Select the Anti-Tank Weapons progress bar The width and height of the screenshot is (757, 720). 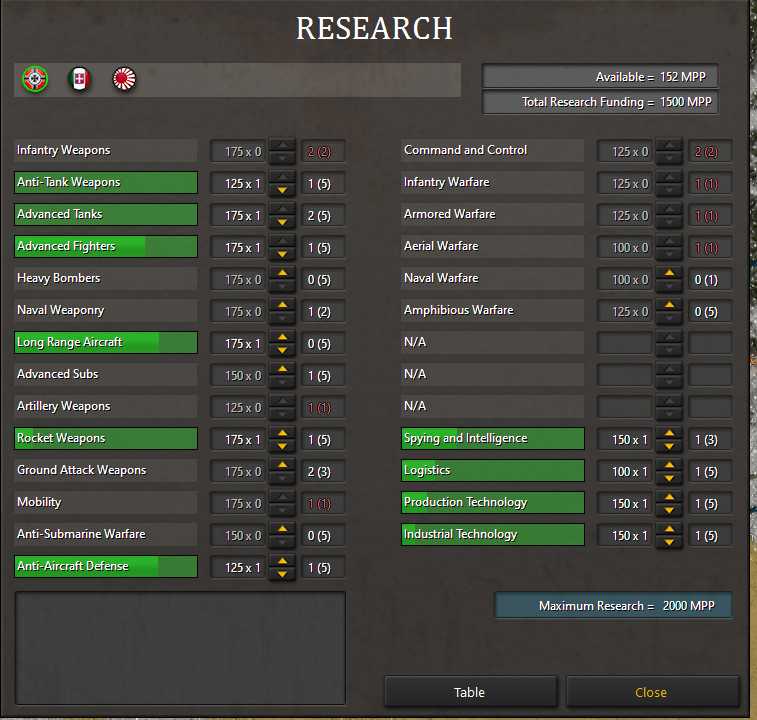click(x=106, y=183)
